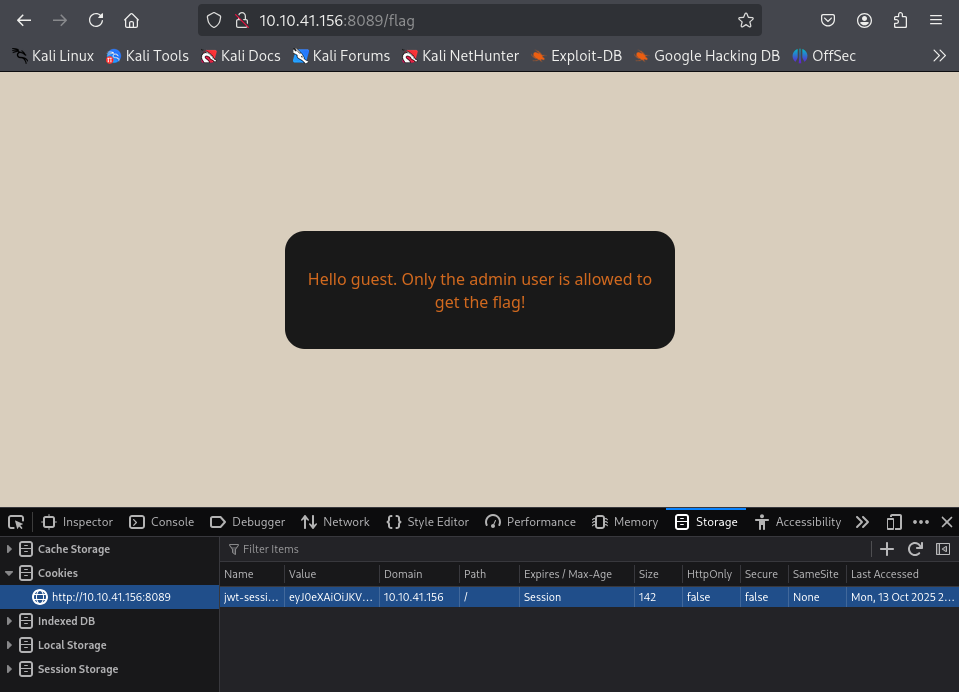Switch to the Inspector tab
The width and height of the screenshot is (959, 692).
pos(77,522)
